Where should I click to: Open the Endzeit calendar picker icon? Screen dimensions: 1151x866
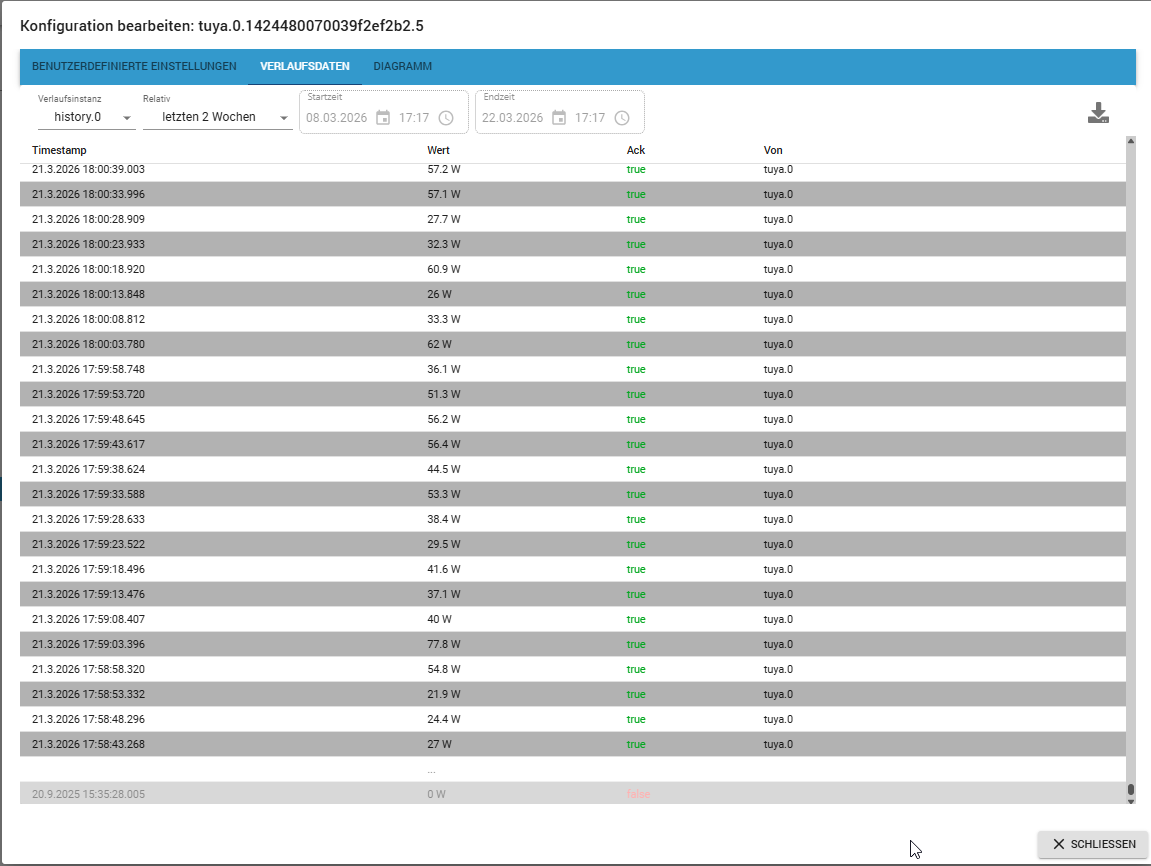tap(559, 117)
